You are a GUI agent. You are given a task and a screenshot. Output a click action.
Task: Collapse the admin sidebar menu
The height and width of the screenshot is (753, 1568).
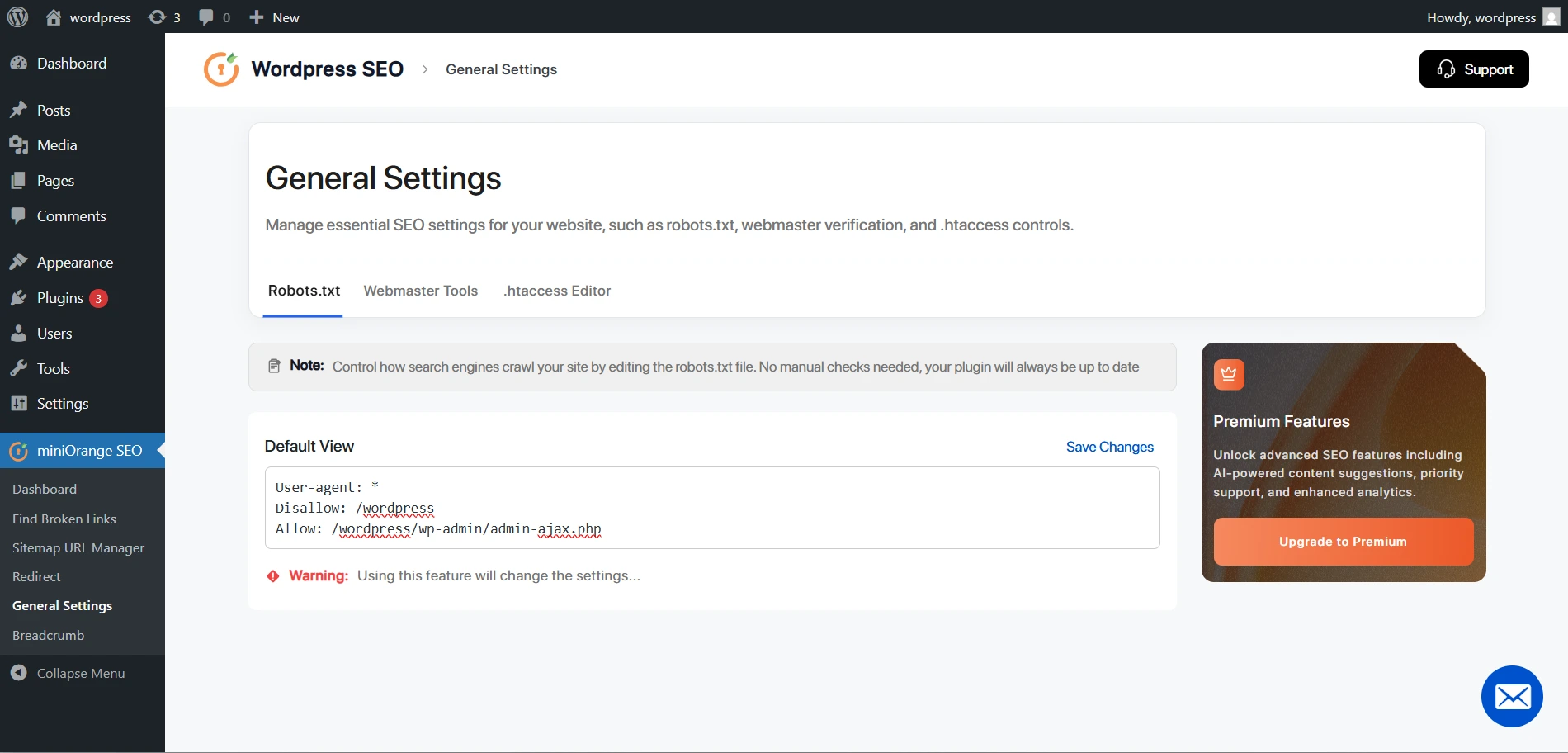point(70,673)
